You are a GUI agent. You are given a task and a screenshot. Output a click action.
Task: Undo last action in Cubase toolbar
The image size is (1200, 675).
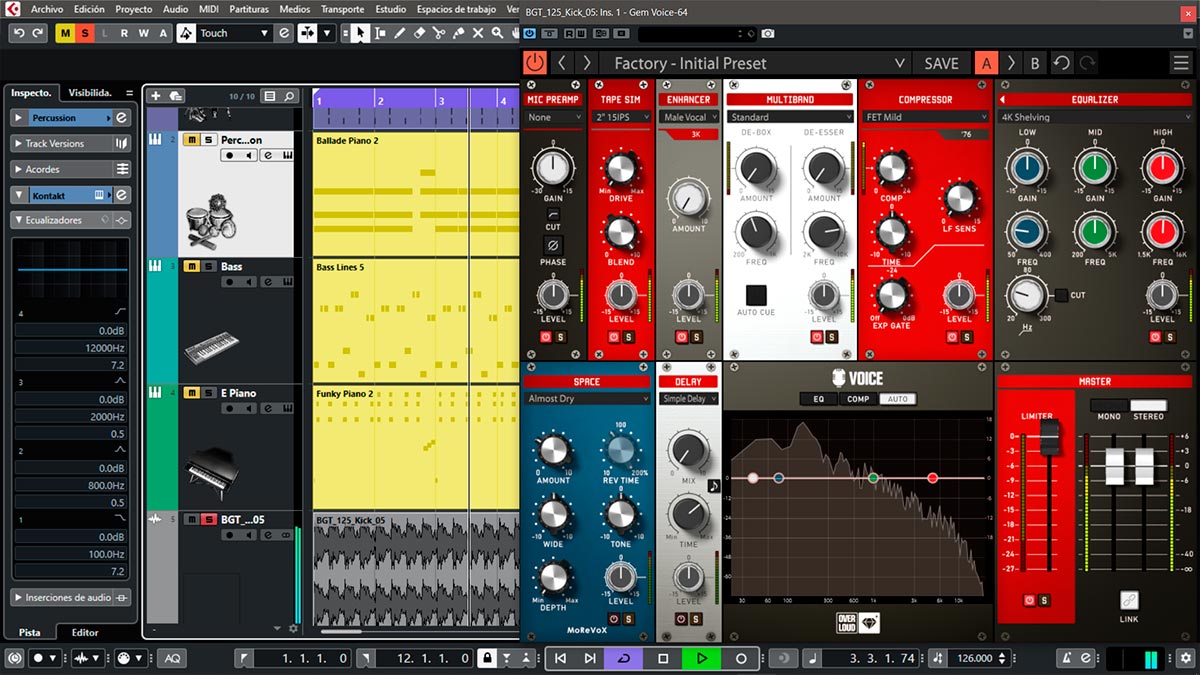point(19,33)
